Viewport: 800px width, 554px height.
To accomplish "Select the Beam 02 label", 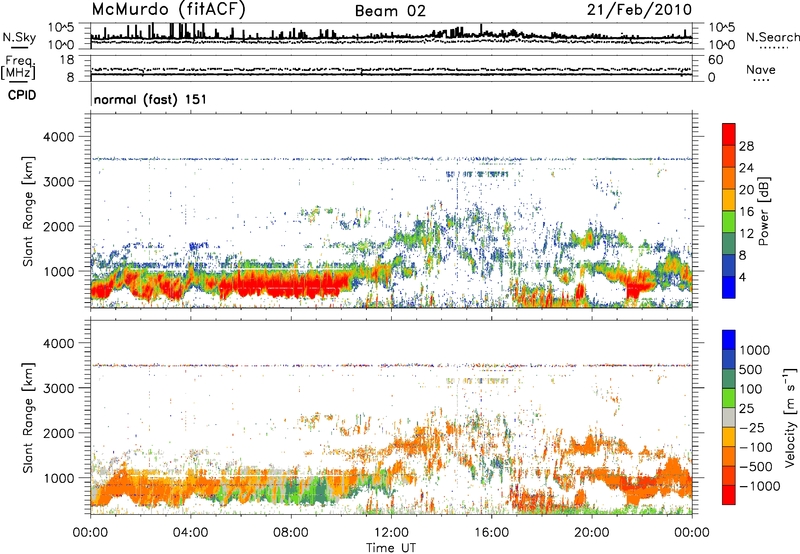I will click(390, 11).
